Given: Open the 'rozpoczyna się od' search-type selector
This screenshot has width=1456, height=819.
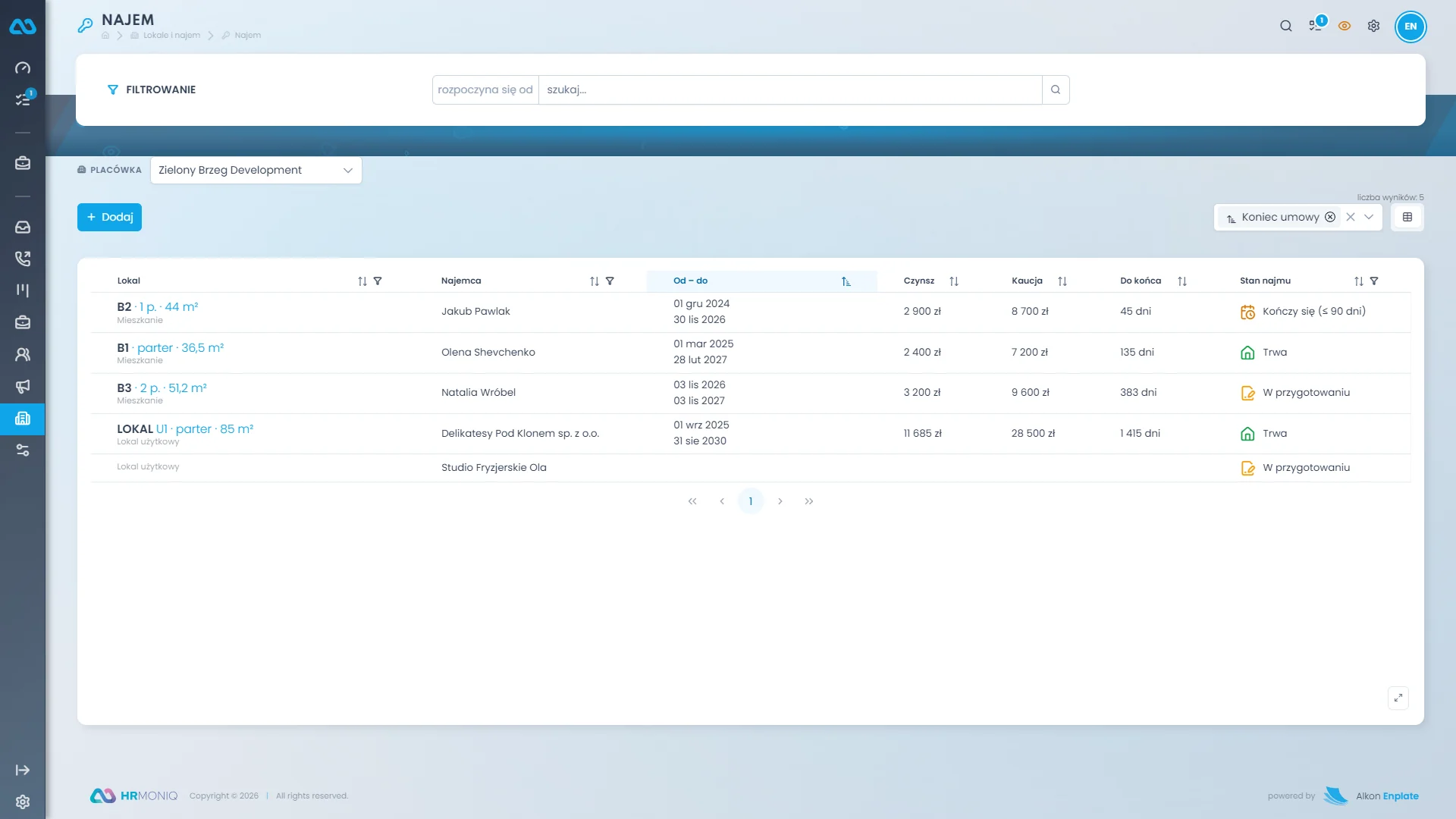Looking at the screenshot, I should tap(485, 89).
